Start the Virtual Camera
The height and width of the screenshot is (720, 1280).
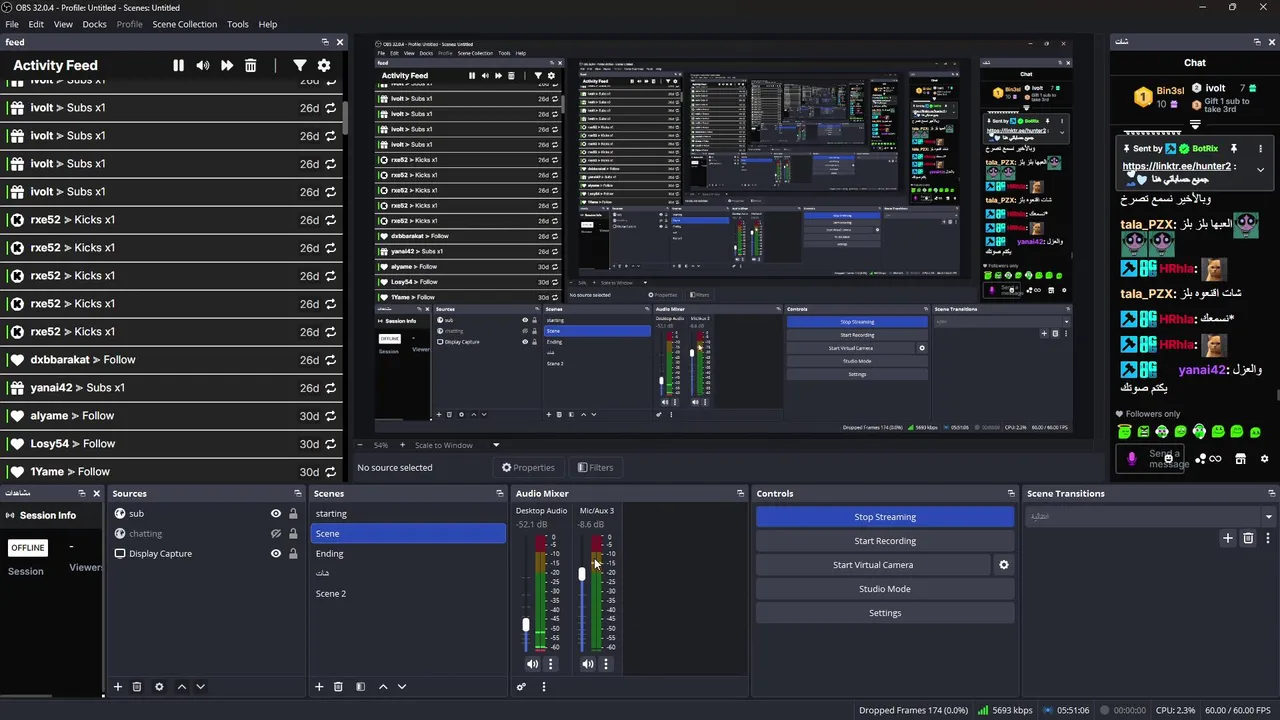[873, 565]
